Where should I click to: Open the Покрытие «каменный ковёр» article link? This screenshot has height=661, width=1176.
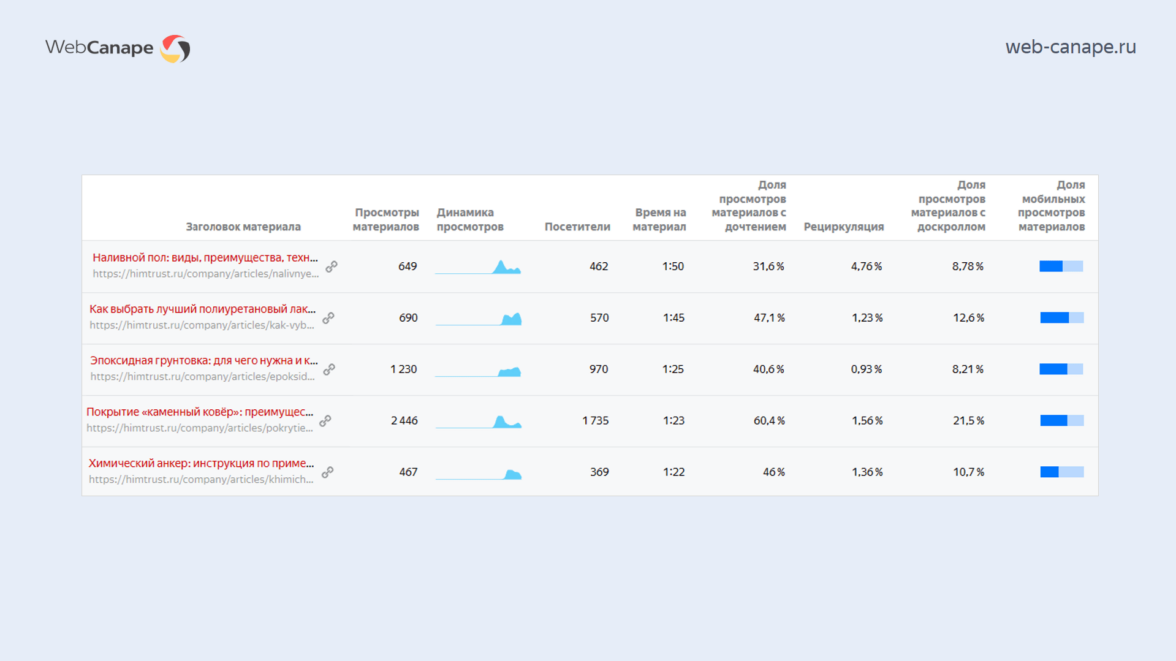(x=199, y=412)
